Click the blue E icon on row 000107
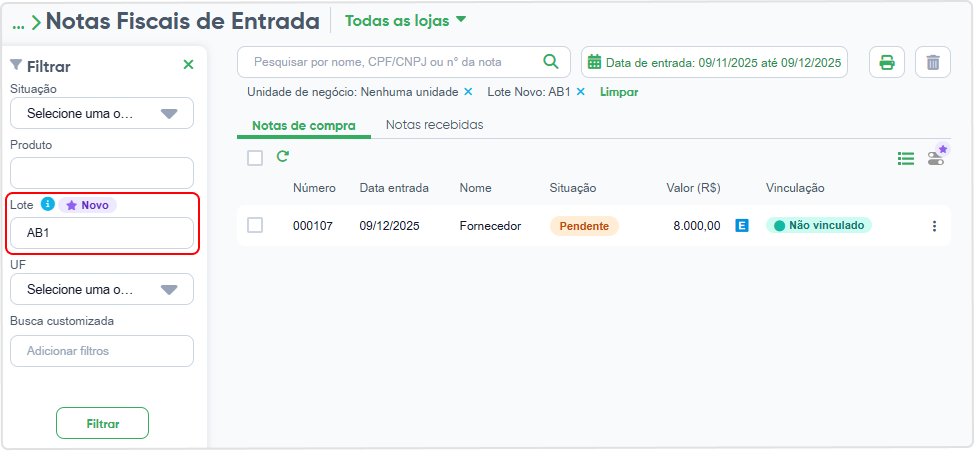The width and height of the screenshot is (974, 451). 742,226
